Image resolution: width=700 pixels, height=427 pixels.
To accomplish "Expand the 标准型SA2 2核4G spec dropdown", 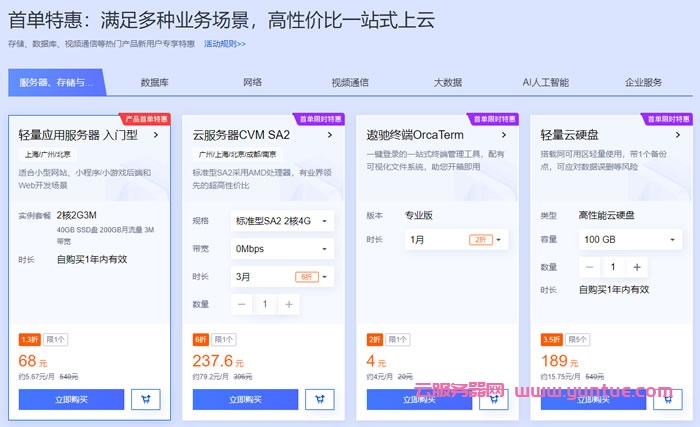I will [283, 220].
